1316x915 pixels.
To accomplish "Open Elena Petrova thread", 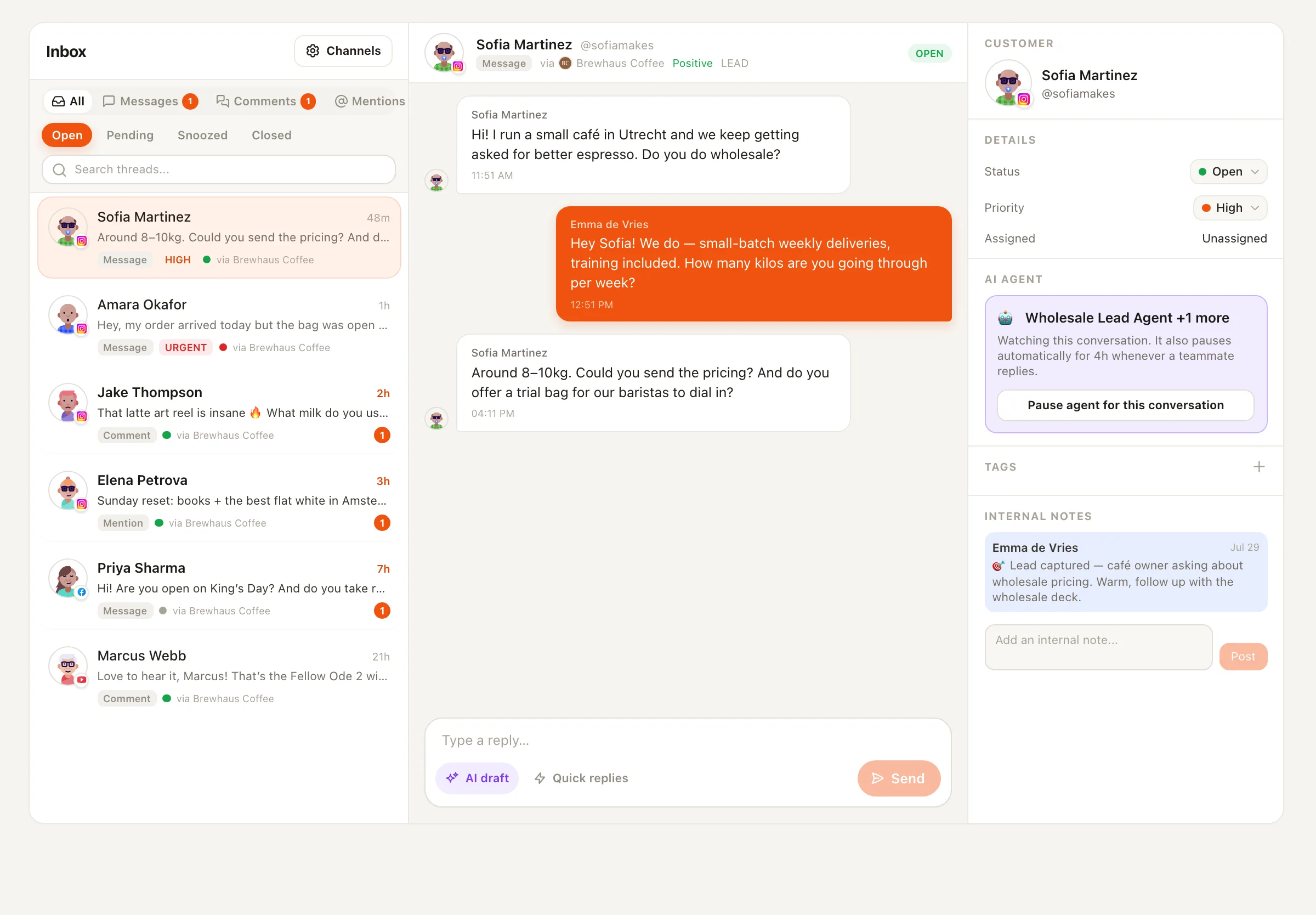I will [219, 501].
